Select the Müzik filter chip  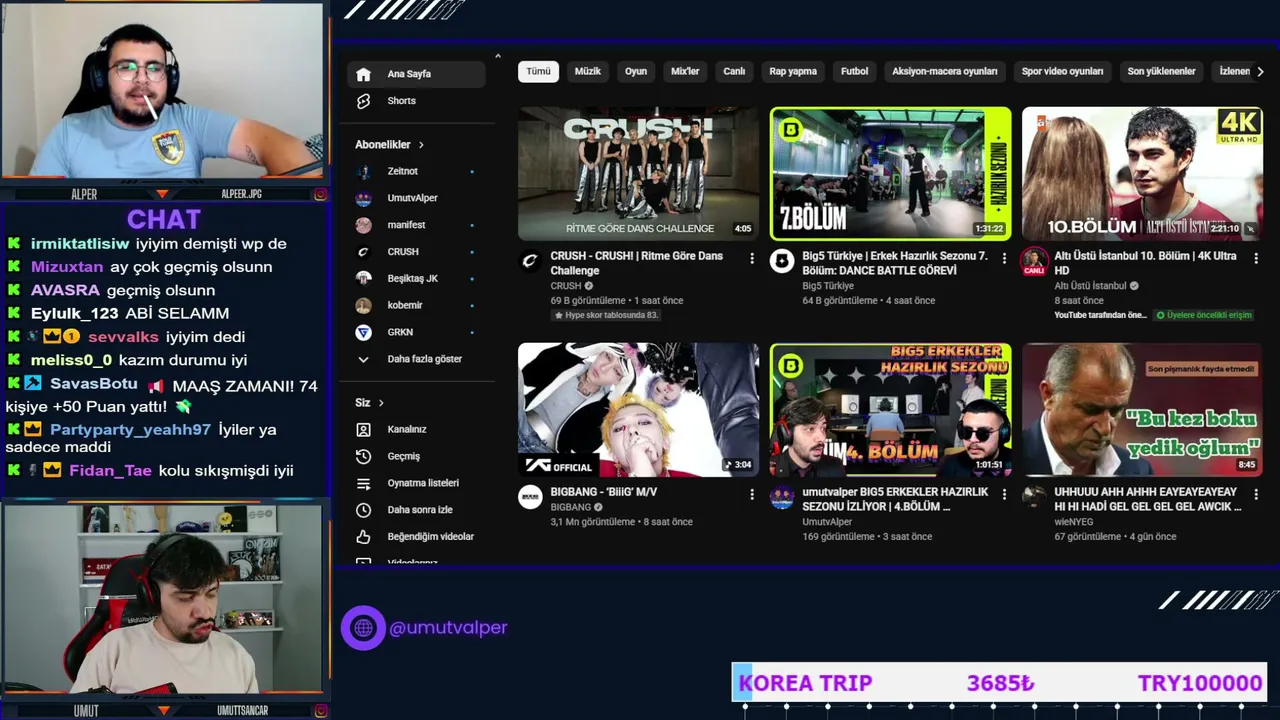click(x=588, y=72)
